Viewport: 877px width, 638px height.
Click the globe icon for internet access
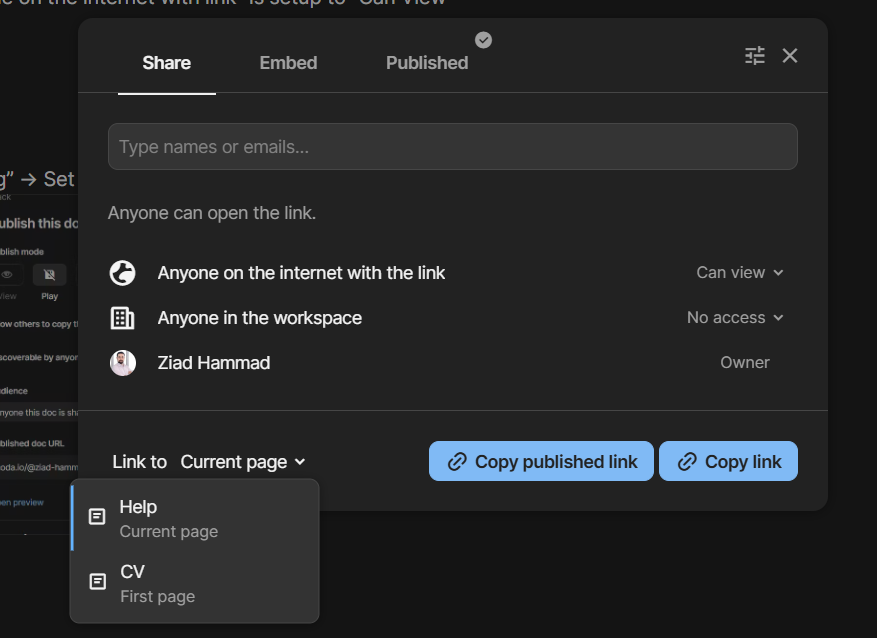pyautogui.click(x=122, y=273)
